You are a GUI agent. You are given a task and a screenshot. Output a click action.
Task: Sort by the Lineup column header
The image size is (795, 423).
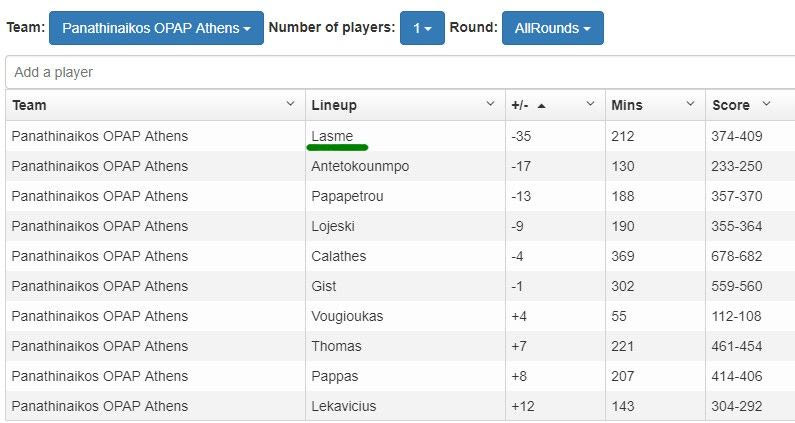pos(334,105)
